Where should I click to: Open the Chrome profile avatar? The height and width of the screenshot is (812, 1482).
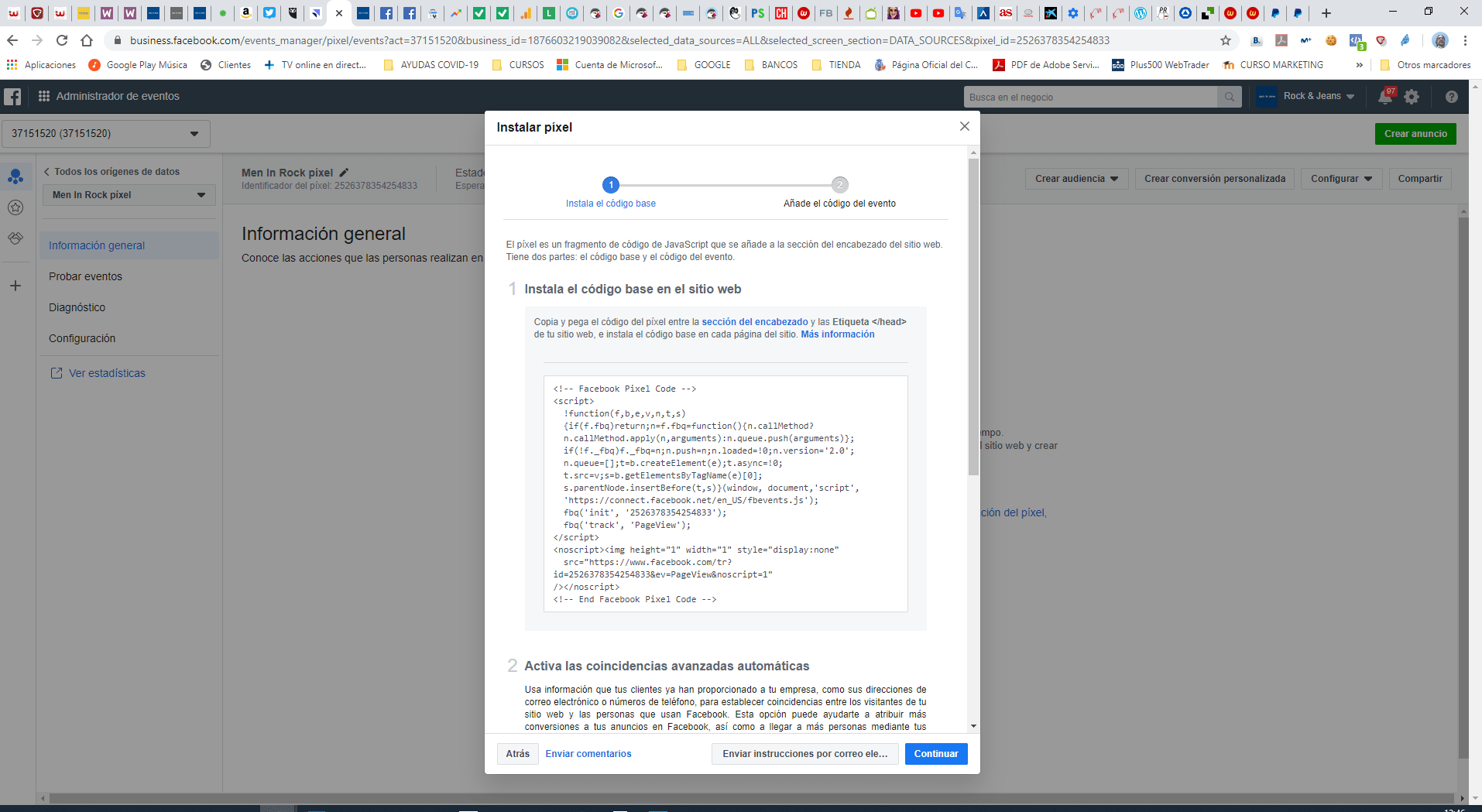pyautogui.click(x=1440, y=40)
